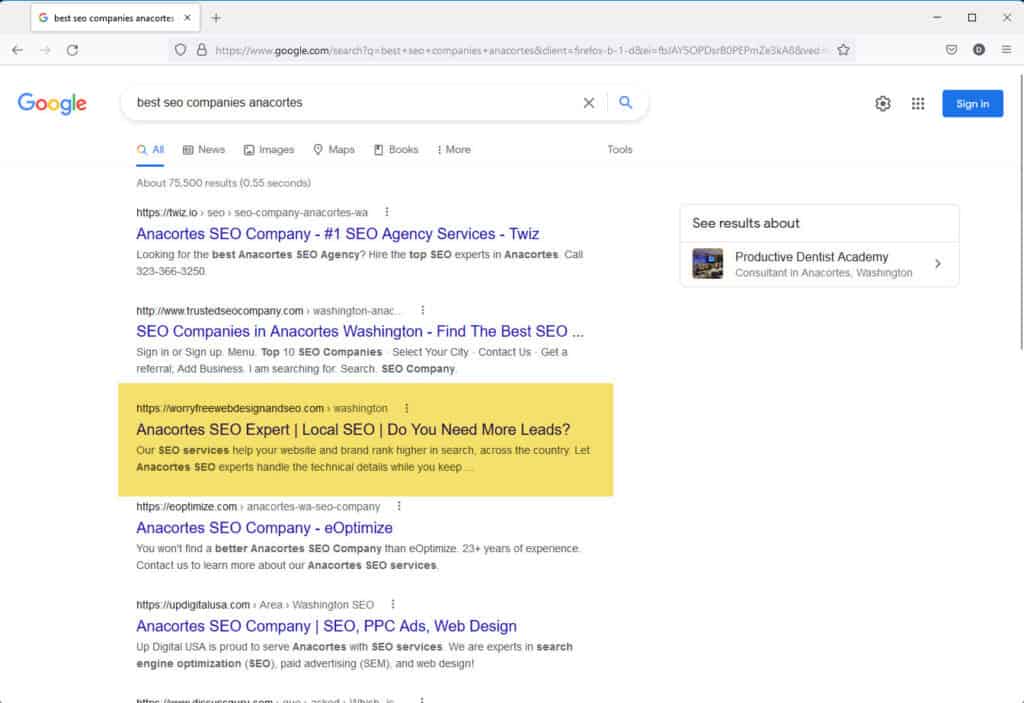Select the All results tab

[x=150, y=150]
